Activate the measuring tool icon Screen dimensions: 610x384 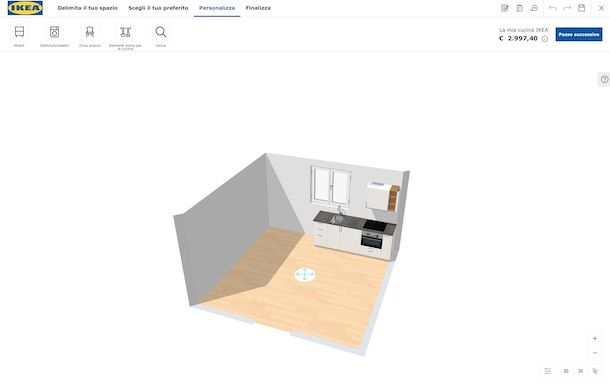tap(595, 371)
